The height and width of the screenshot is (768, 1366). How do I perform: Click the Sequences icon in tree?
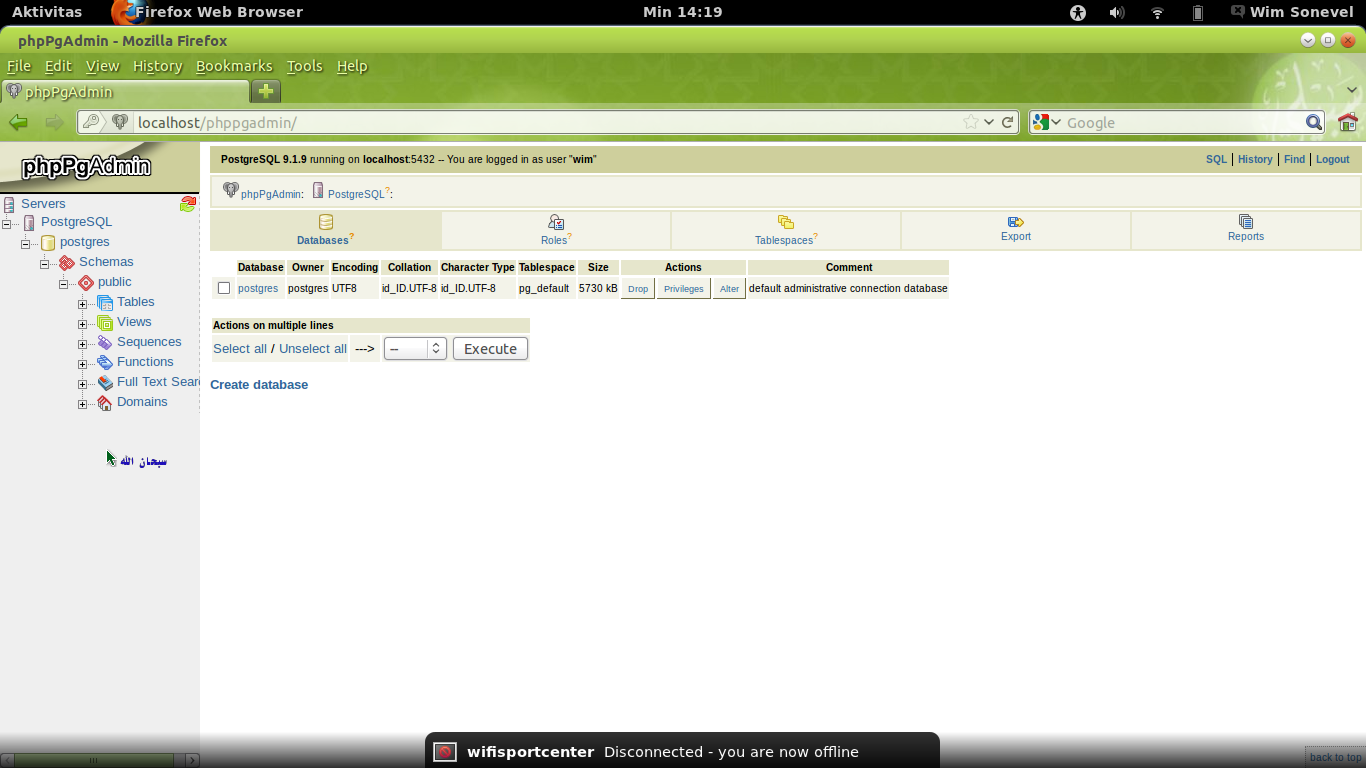[105, 342]
